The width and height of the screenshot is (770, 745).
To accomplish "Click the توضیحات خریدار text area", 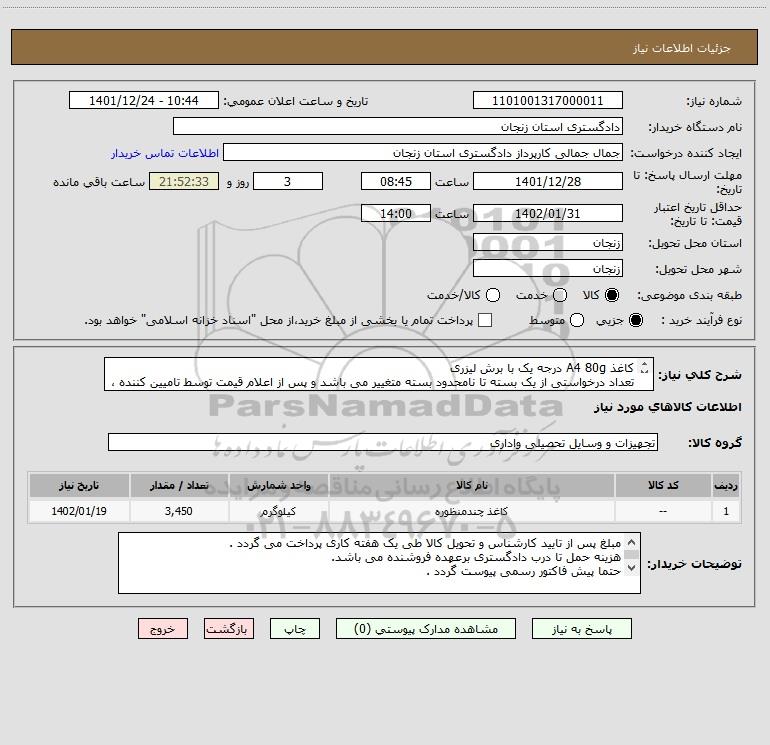I will click(379, 563).
